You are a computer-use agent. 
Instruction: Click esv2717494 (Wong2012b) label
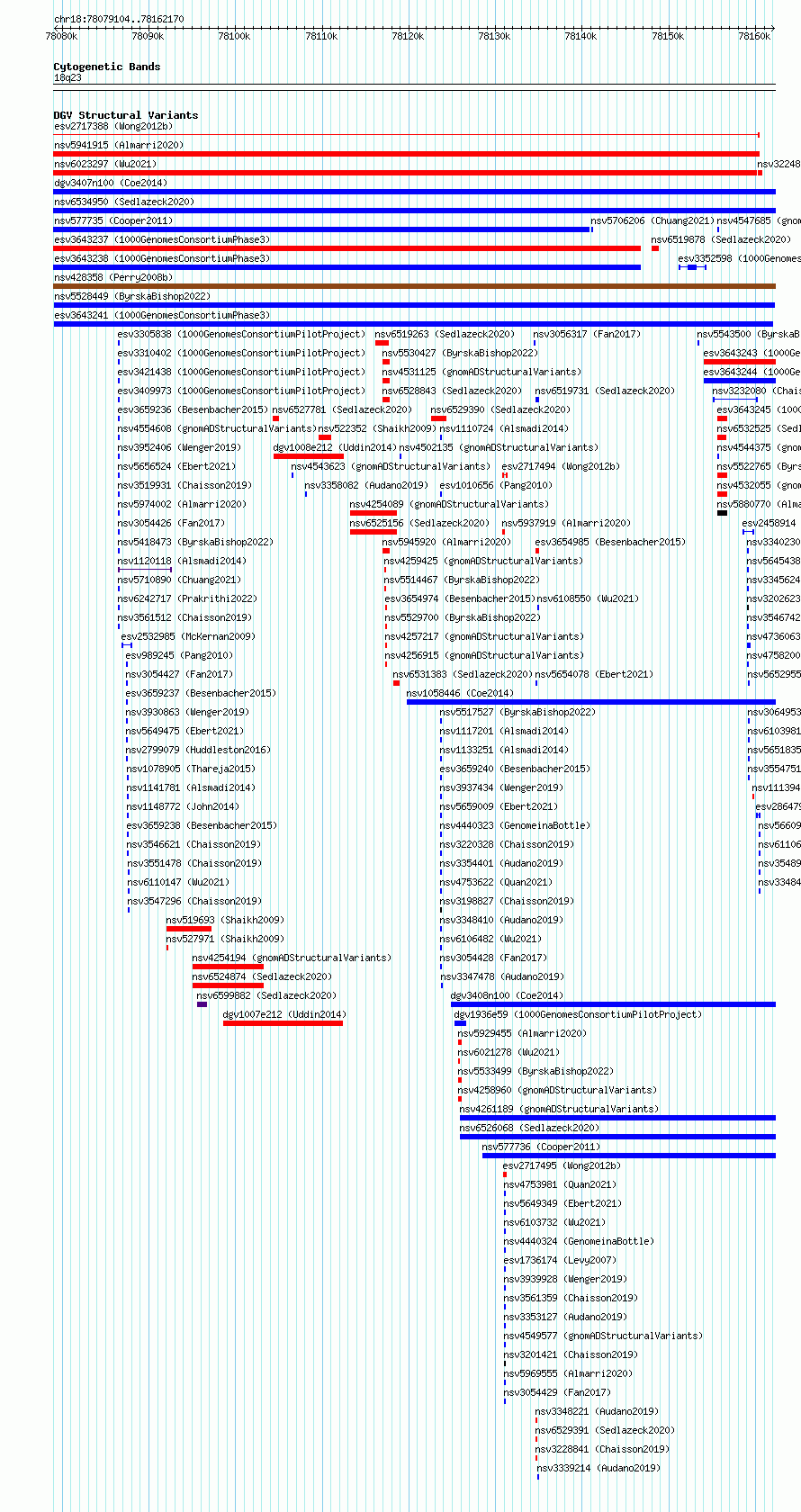point(562,466)
